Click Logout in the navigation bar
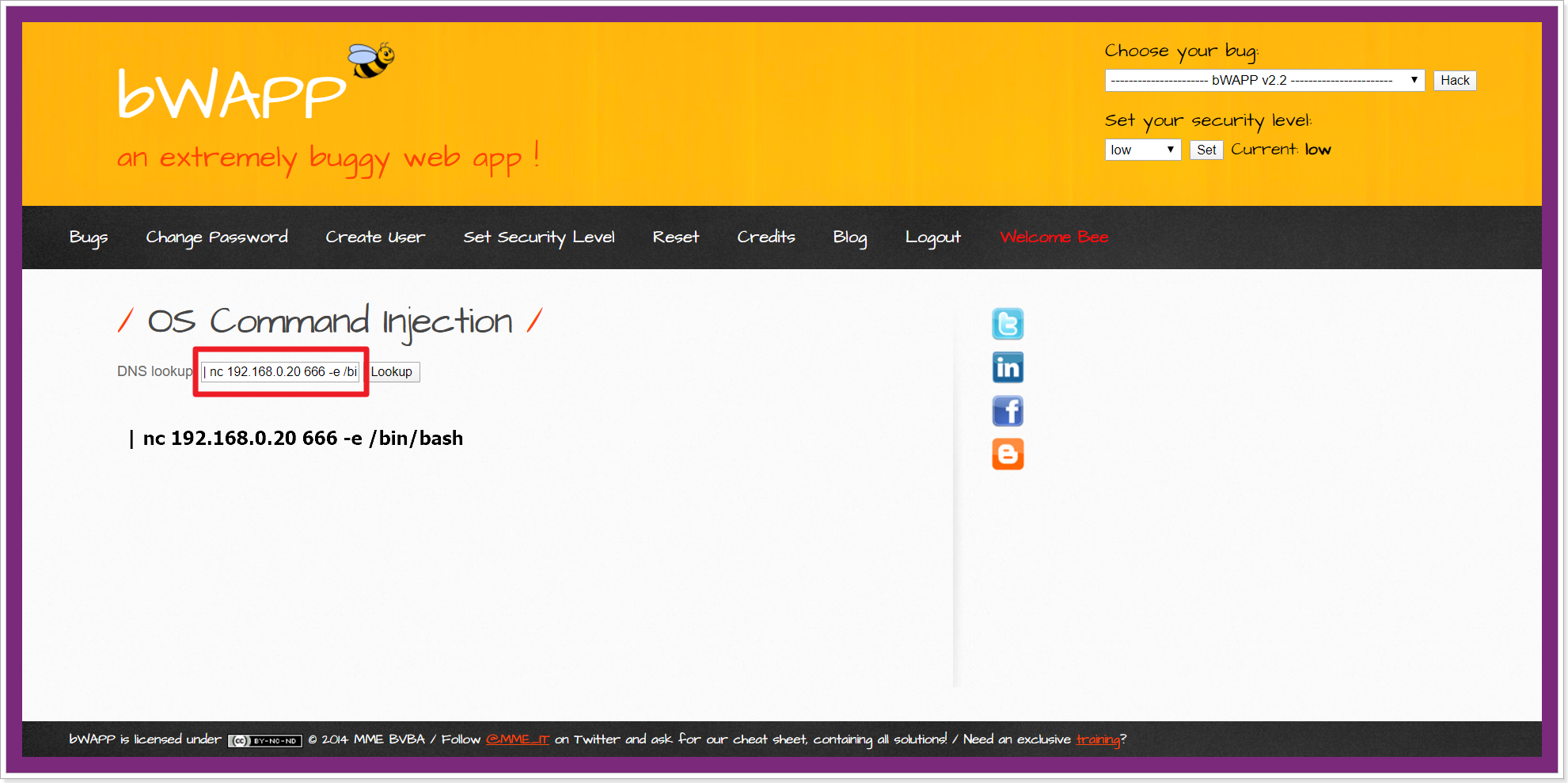Viewport: 1568px width, 783px height. click(933, 238)
